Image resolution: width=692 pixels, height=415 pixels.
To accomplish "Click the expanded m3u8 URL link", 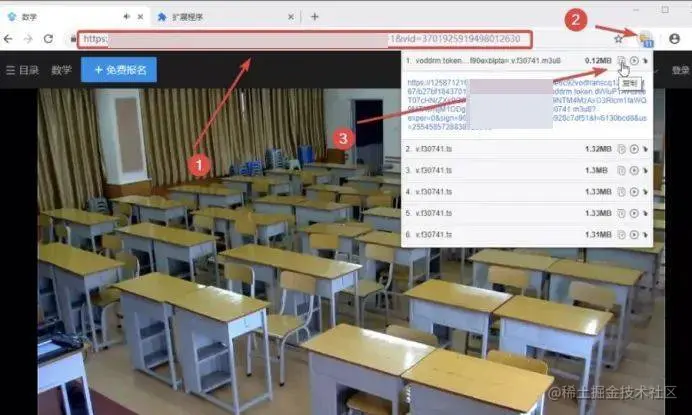I will [527, 105].
